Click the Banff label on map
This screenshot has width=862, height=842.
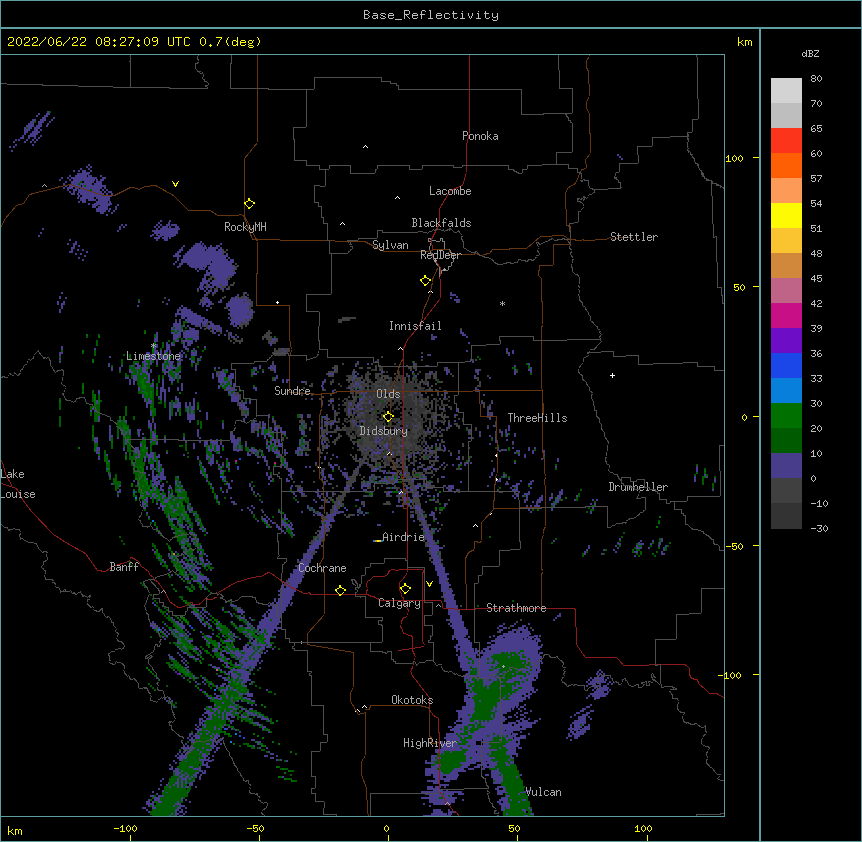[x=124, y=567]
